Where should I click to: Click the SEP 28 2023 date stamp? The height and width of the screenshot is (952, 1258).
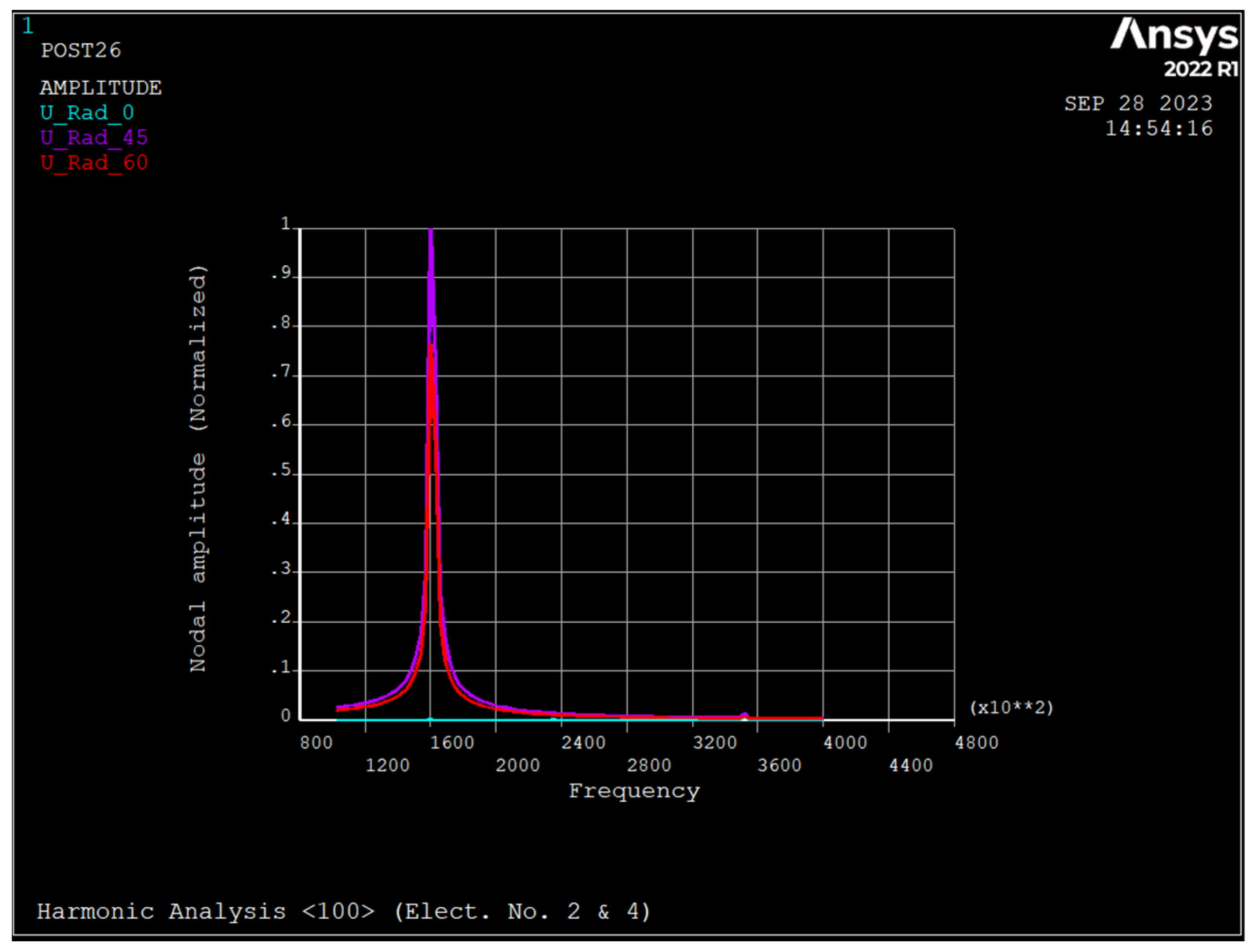coord(1138,104)
